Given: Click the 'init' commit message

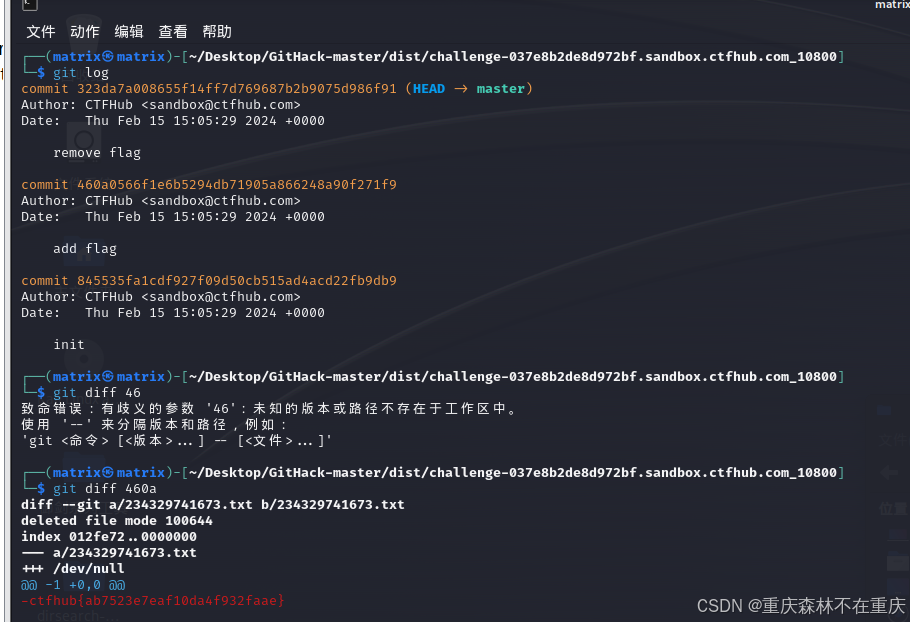Looking at the screenshot, I should tap(68, 345).
